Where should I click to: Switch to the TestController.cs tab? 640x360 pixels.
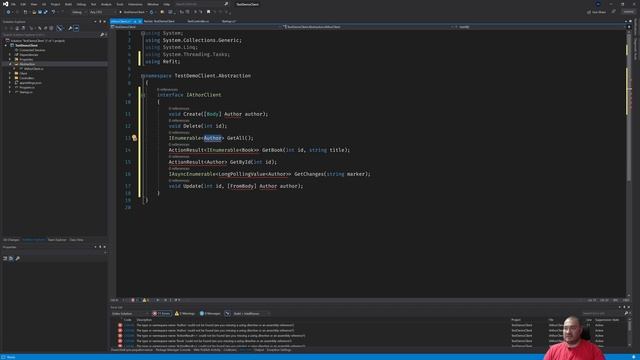click(198, 21)
